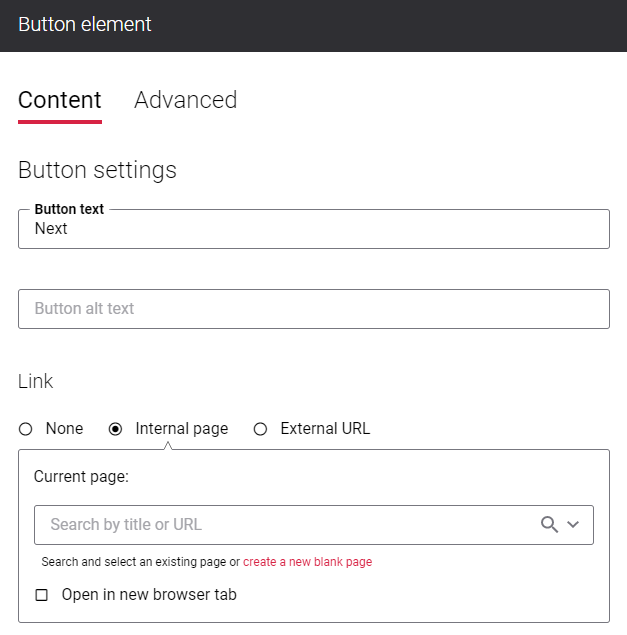Focus the Button text field containing Next

(x=314, y=229)
